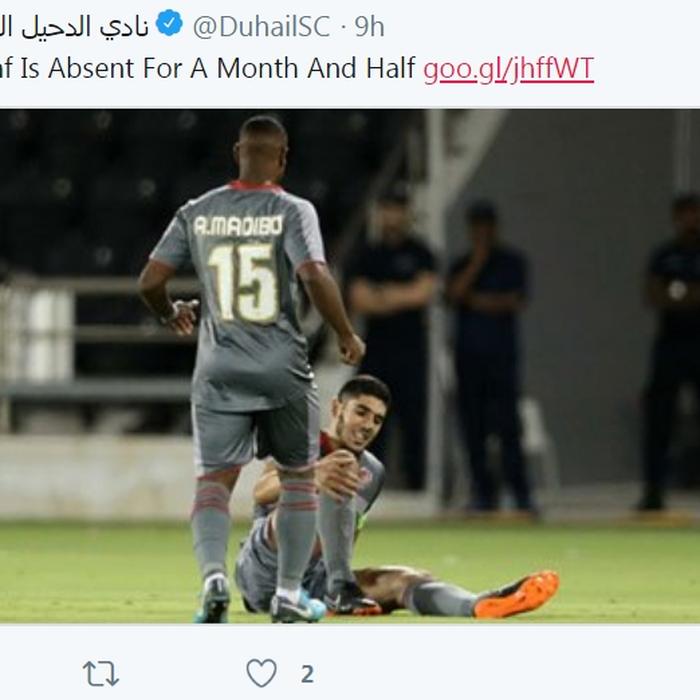Viewport: 700px width, 700px height.
Task: Click the orange football boot in the photo
Action: (517, 594)
